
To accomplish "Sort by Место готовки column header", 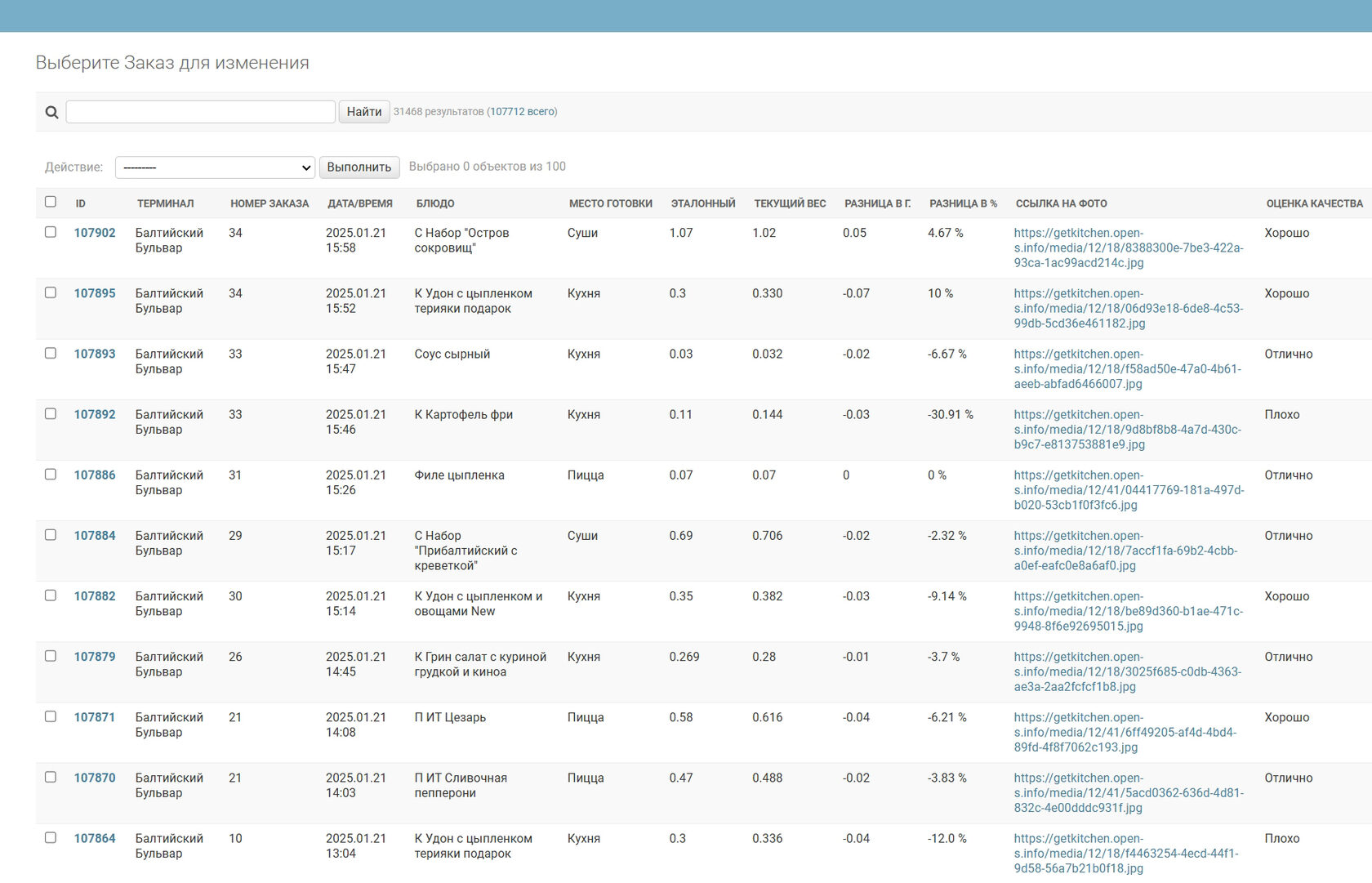I will pyautogui.click(x=611, y=203).
